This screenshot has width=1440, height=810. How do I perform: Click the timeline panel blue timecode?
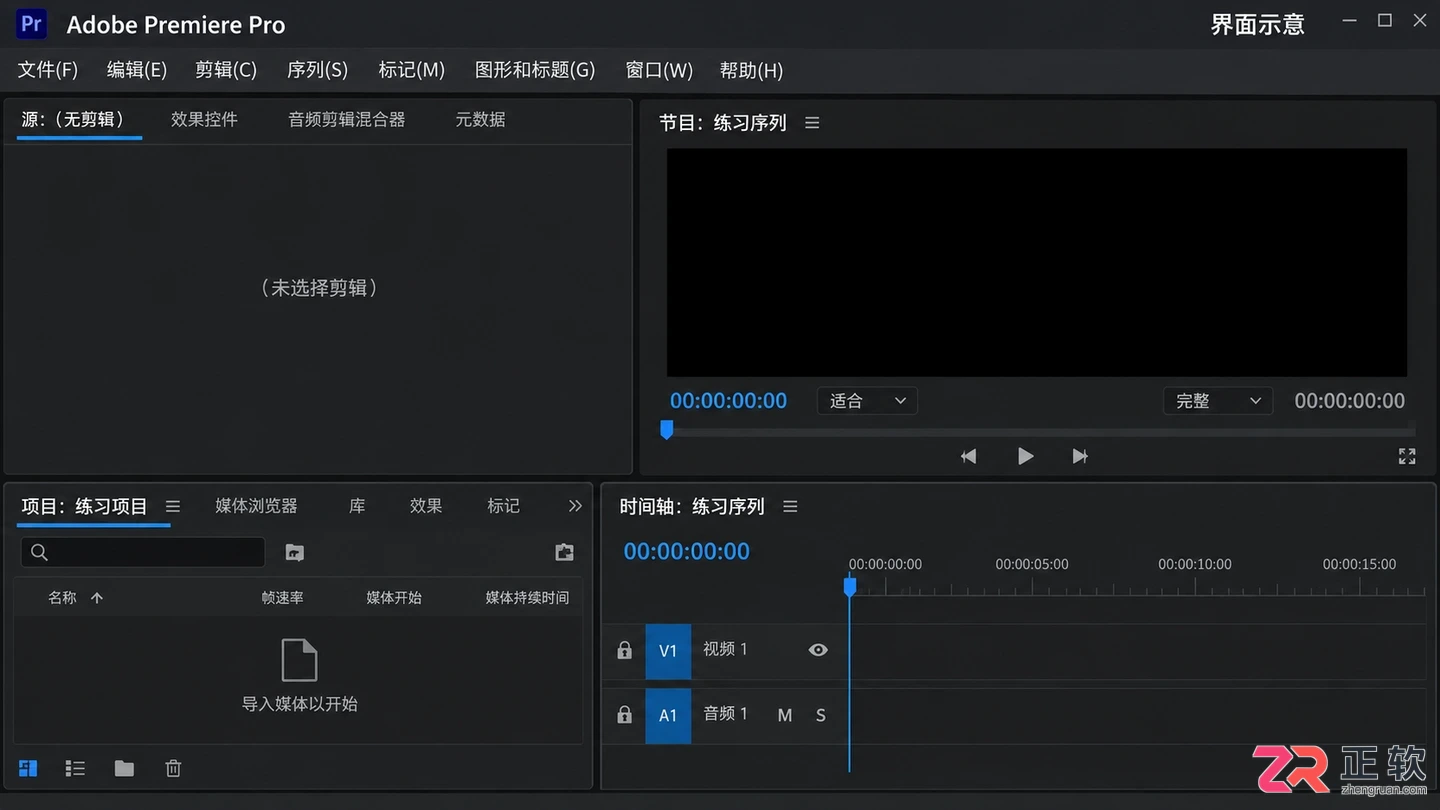[x=686, y=551]
